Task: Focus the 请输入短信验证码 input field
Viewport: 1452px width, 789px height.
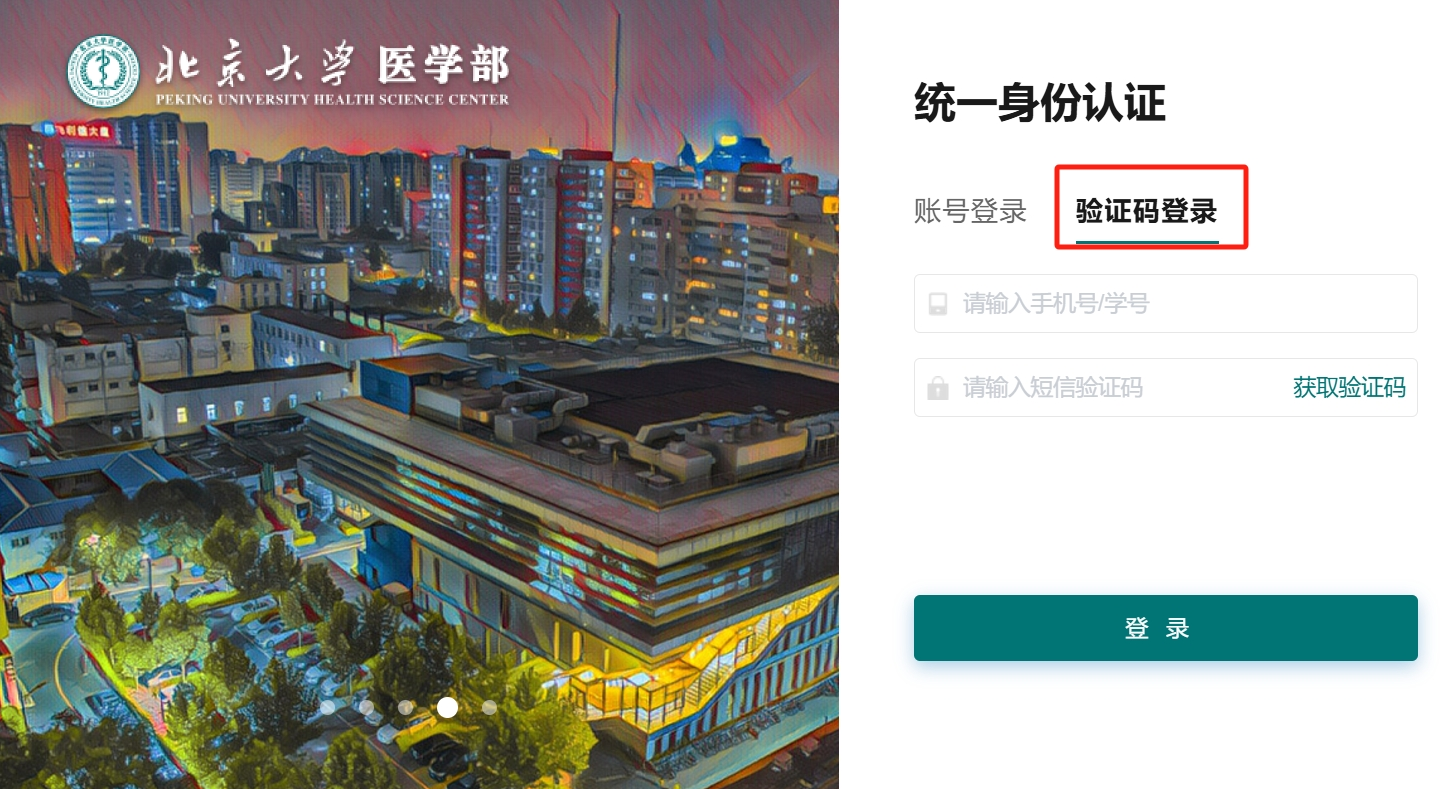Action: (1100, 387)
